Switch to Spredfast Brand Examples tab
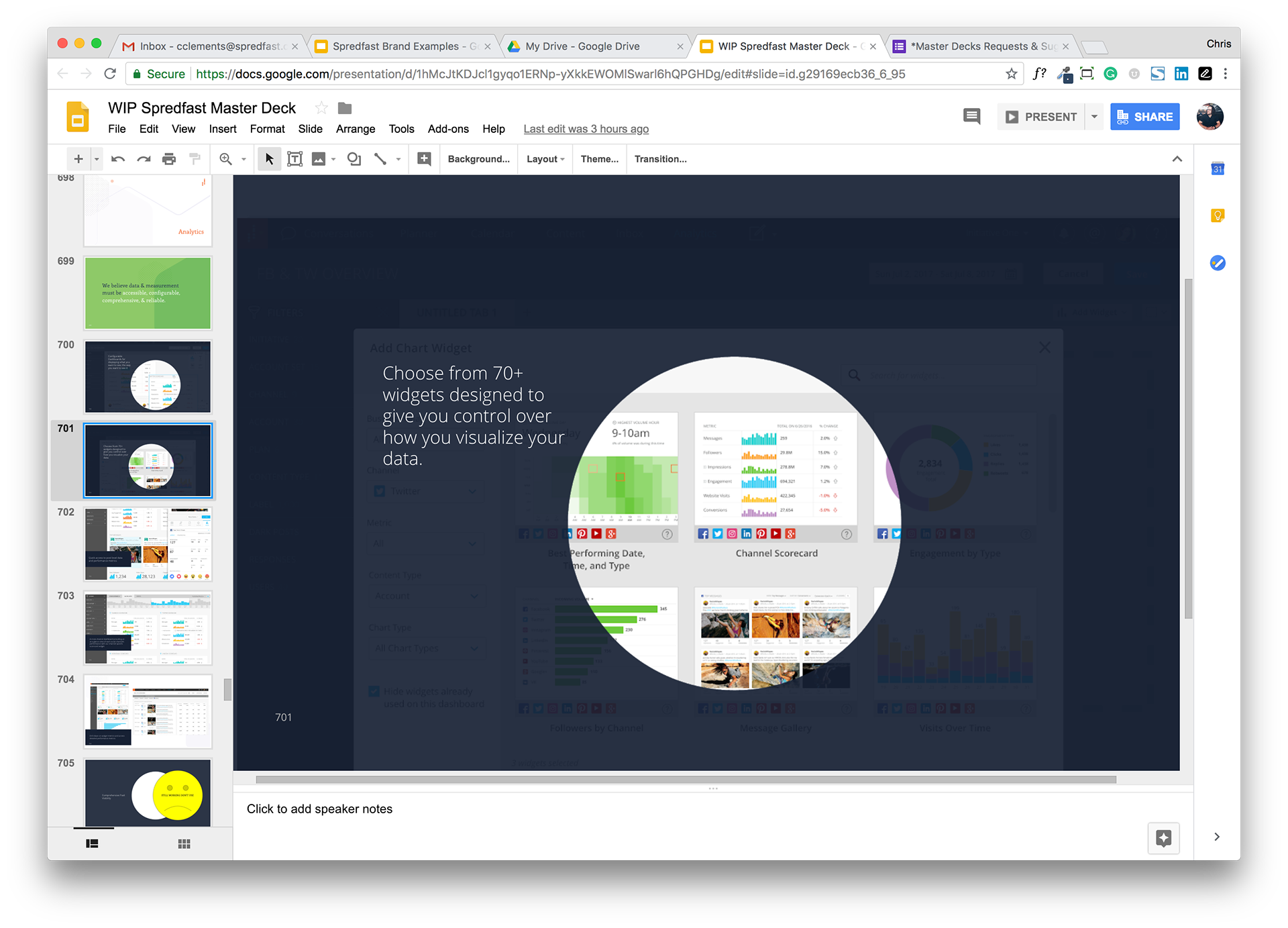Screen dimensions: 1288x928 point(403,46)
